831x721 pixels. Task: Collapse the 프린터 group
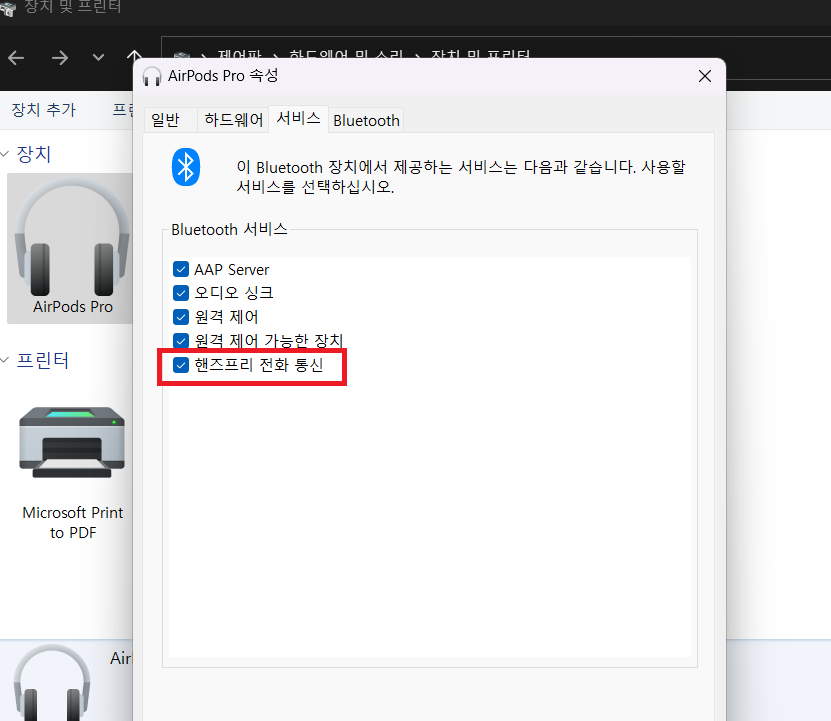(x=5, y=360)
